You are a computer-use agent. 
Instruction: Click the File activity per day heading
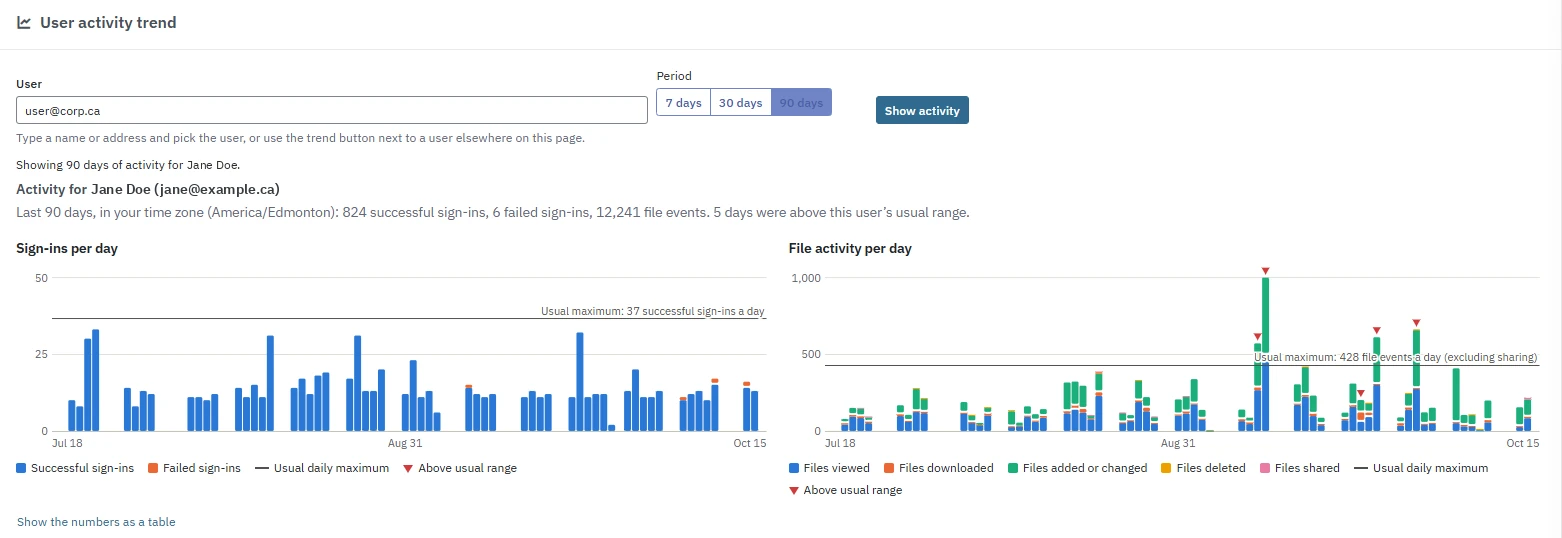pyautogui.click(x=850, y=248)
